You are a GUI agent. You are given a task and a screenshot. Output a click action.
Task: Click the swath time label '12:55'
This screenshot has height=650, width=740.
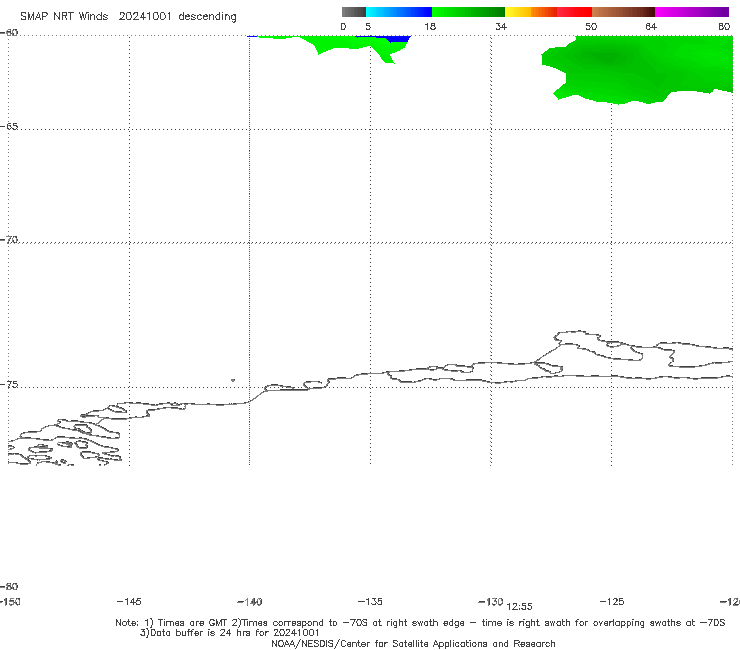[519, 607]
